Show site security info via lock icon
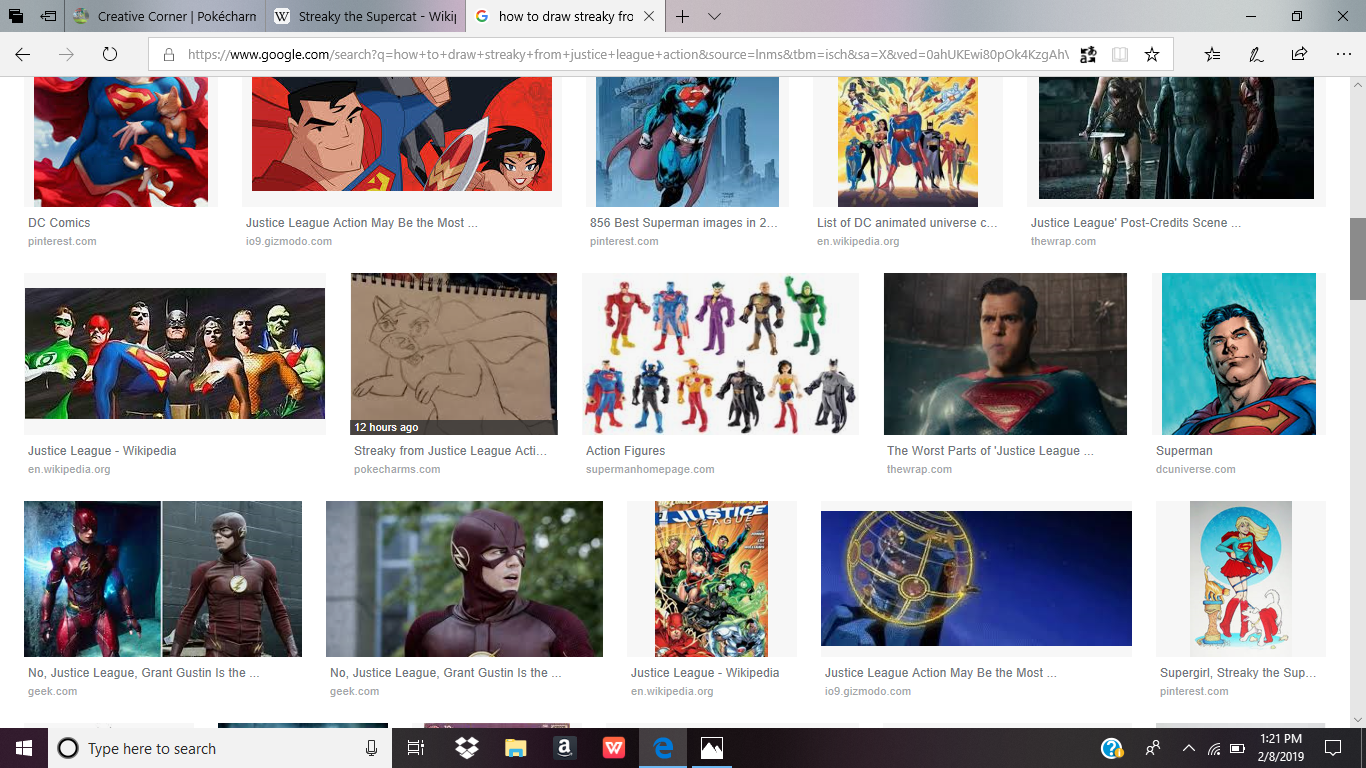This screenshot has width=1366, height=768. [x=169, y=55]
